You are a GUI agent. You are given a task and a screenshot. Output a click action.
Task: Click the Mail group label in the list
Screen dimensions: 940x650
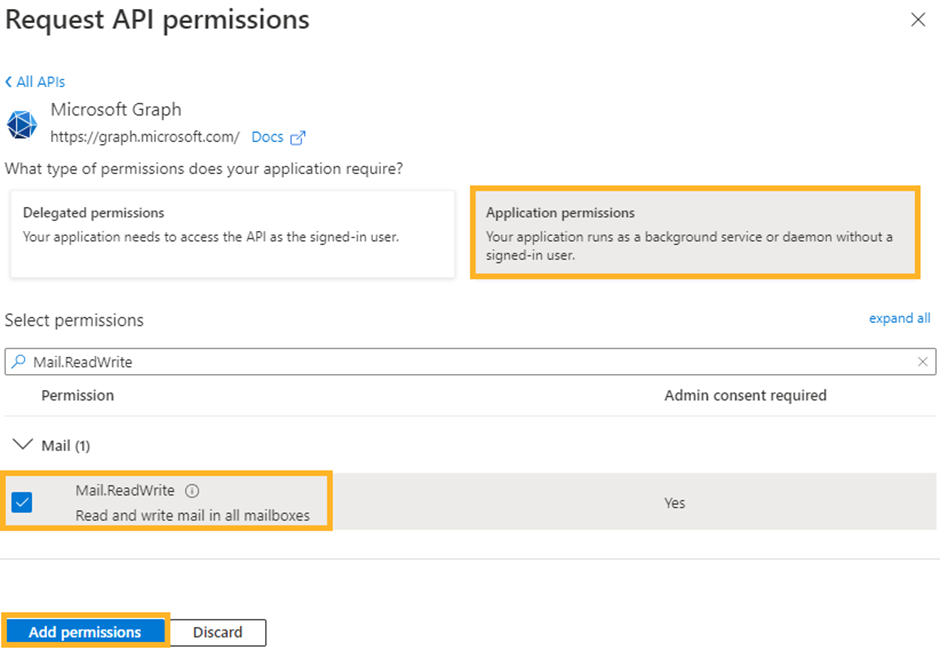(66, 446)
